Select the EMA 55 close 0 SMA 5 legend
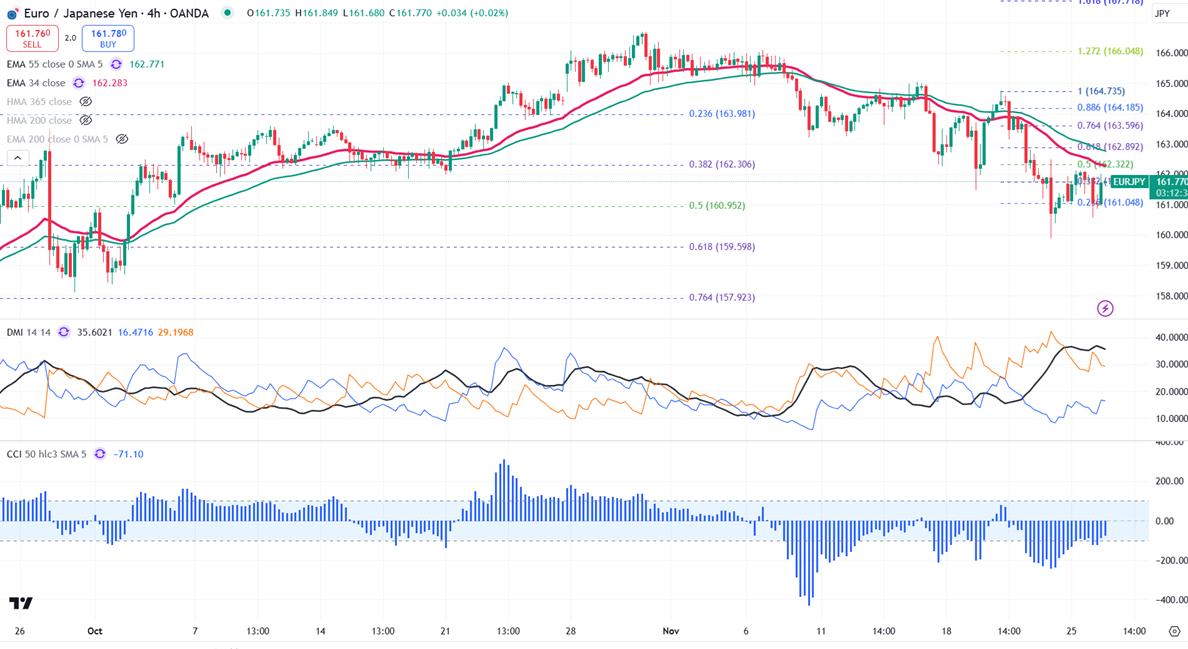The image size is (1188, 649). coord(55,64)
